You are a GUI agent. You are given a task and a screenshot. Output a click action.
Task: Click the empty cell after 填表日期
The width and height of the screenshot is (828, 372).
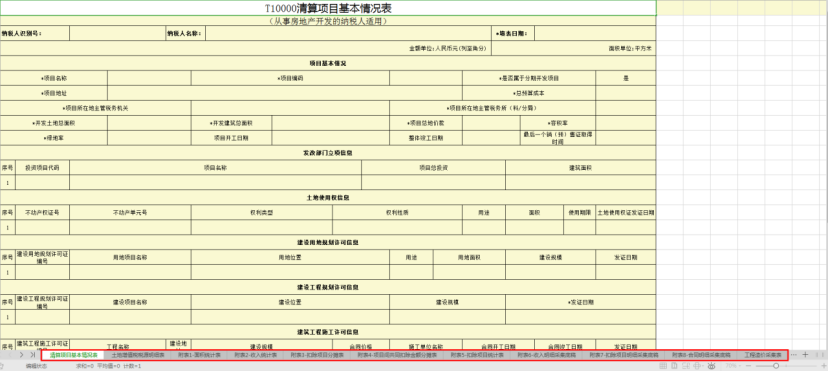click(595, 33)
